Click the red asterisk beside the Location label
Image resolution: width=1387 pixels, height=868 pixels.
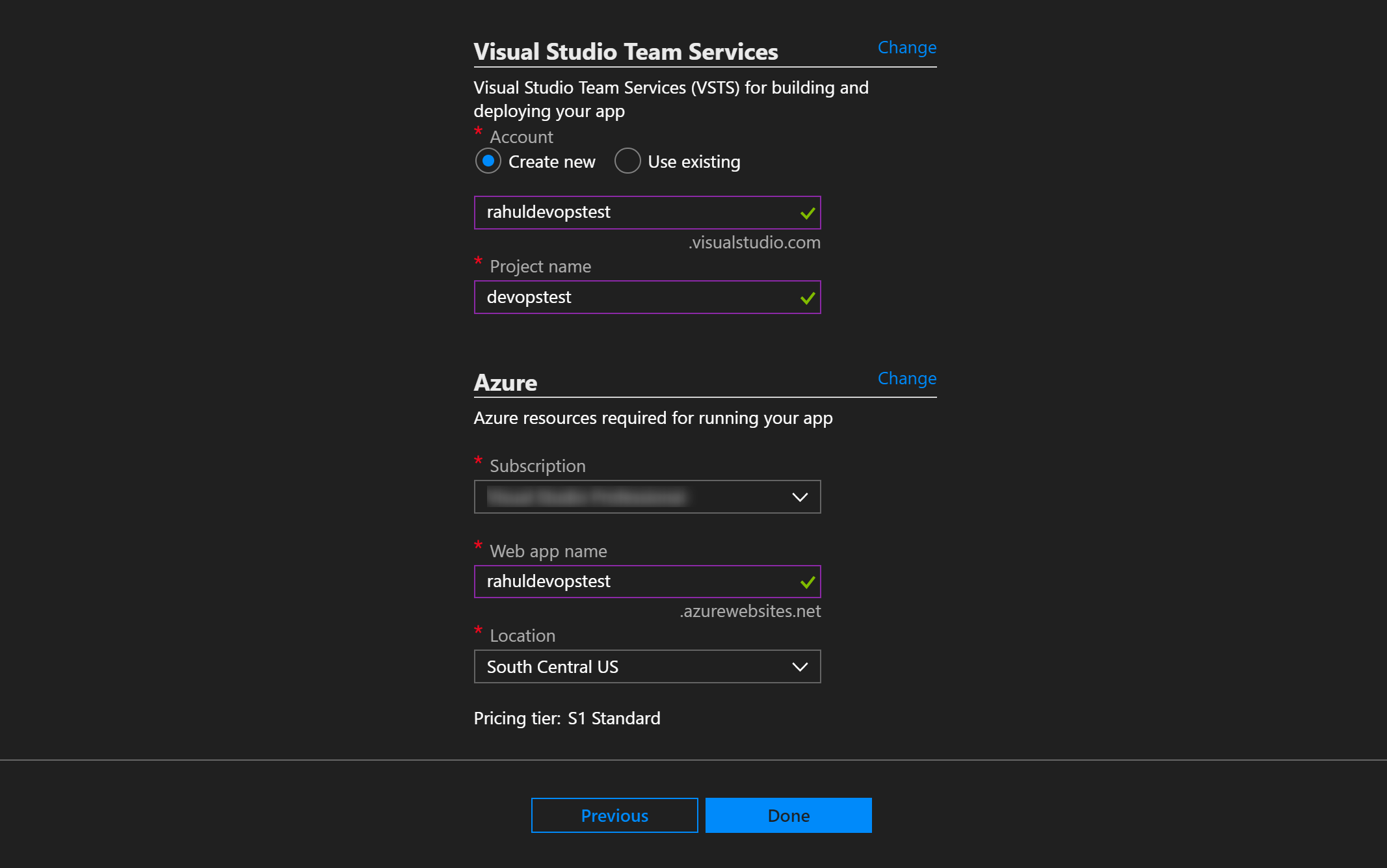pyautogui.click(x=479, y=630)
